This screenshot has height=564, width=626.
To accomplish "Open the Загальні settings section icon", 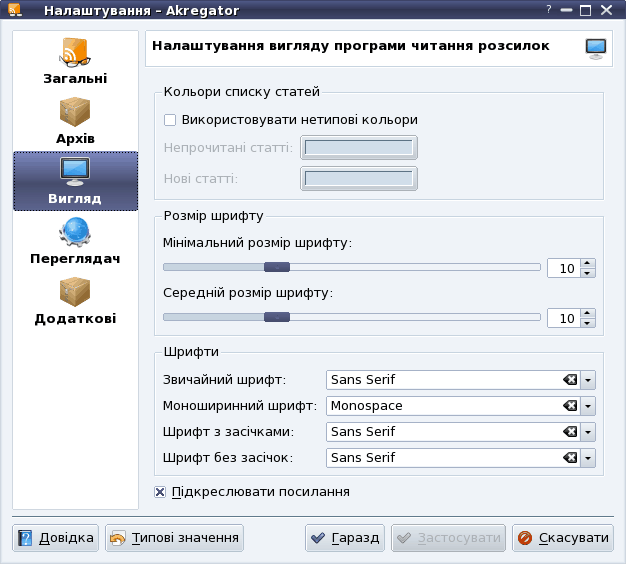I will 75,53.
